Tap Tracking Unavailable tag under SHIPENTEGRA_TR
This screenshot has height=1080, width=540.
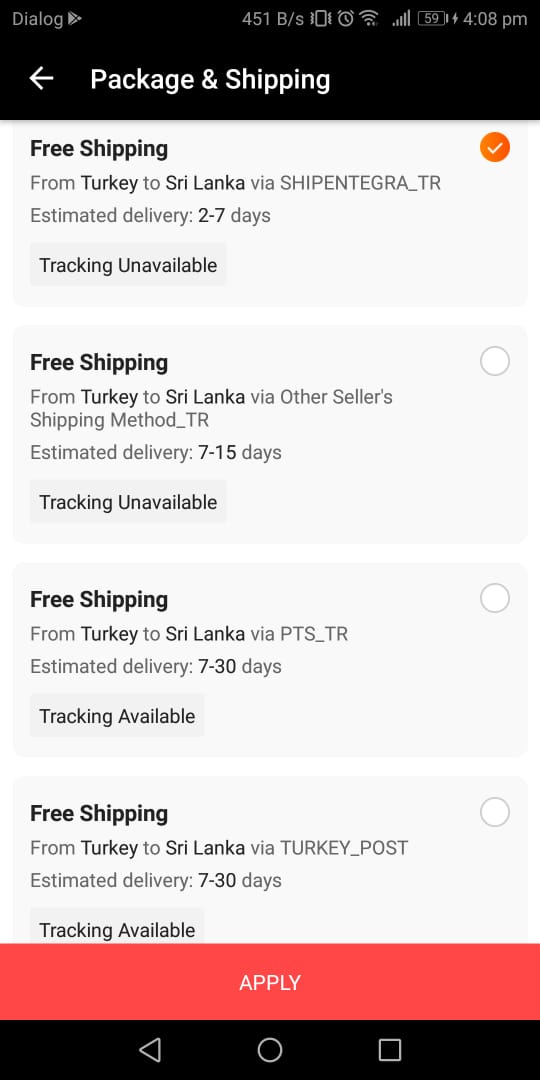tap(128, 264)
